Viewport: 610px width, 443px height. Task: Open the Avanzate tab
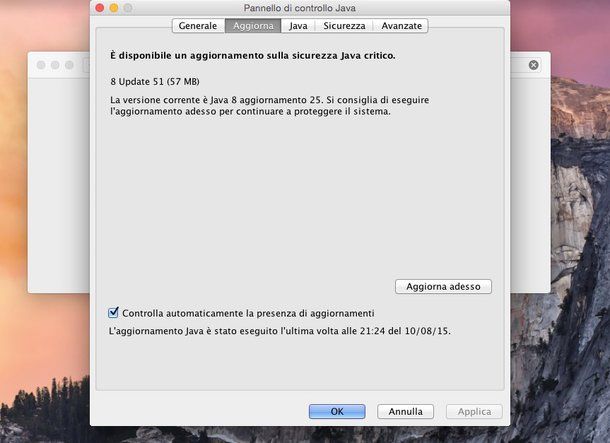[401, 26]
